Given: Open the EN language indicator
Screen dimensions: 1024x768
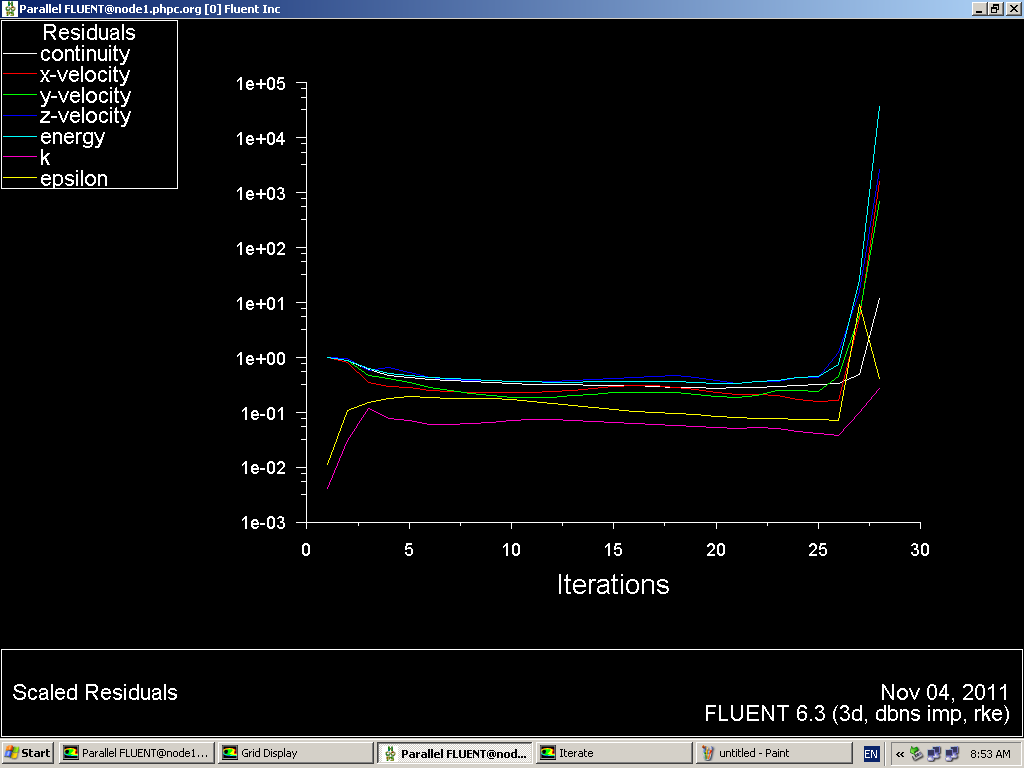Looking at the screenshot, I should click(x=871, y=753).
